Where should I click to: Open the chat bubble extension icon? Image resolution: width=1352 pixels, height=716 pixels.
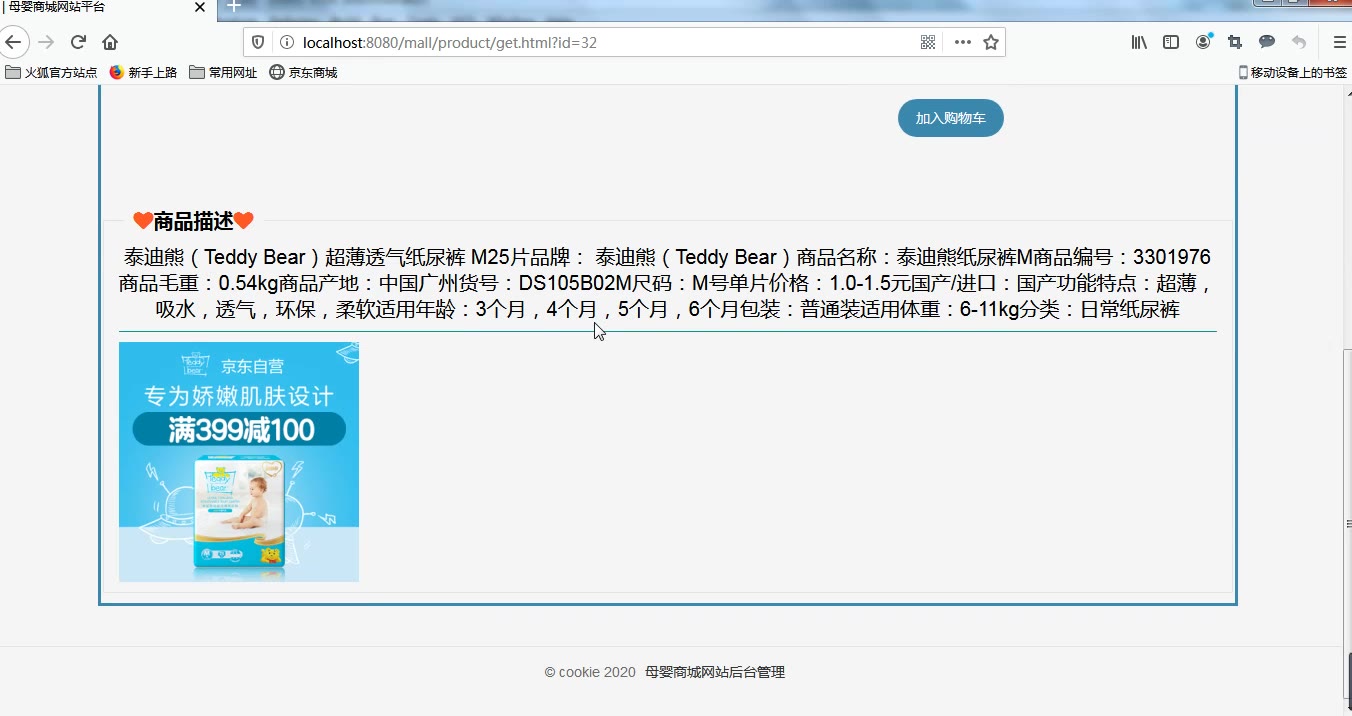pyautogui.click(x=1267, y=42)
